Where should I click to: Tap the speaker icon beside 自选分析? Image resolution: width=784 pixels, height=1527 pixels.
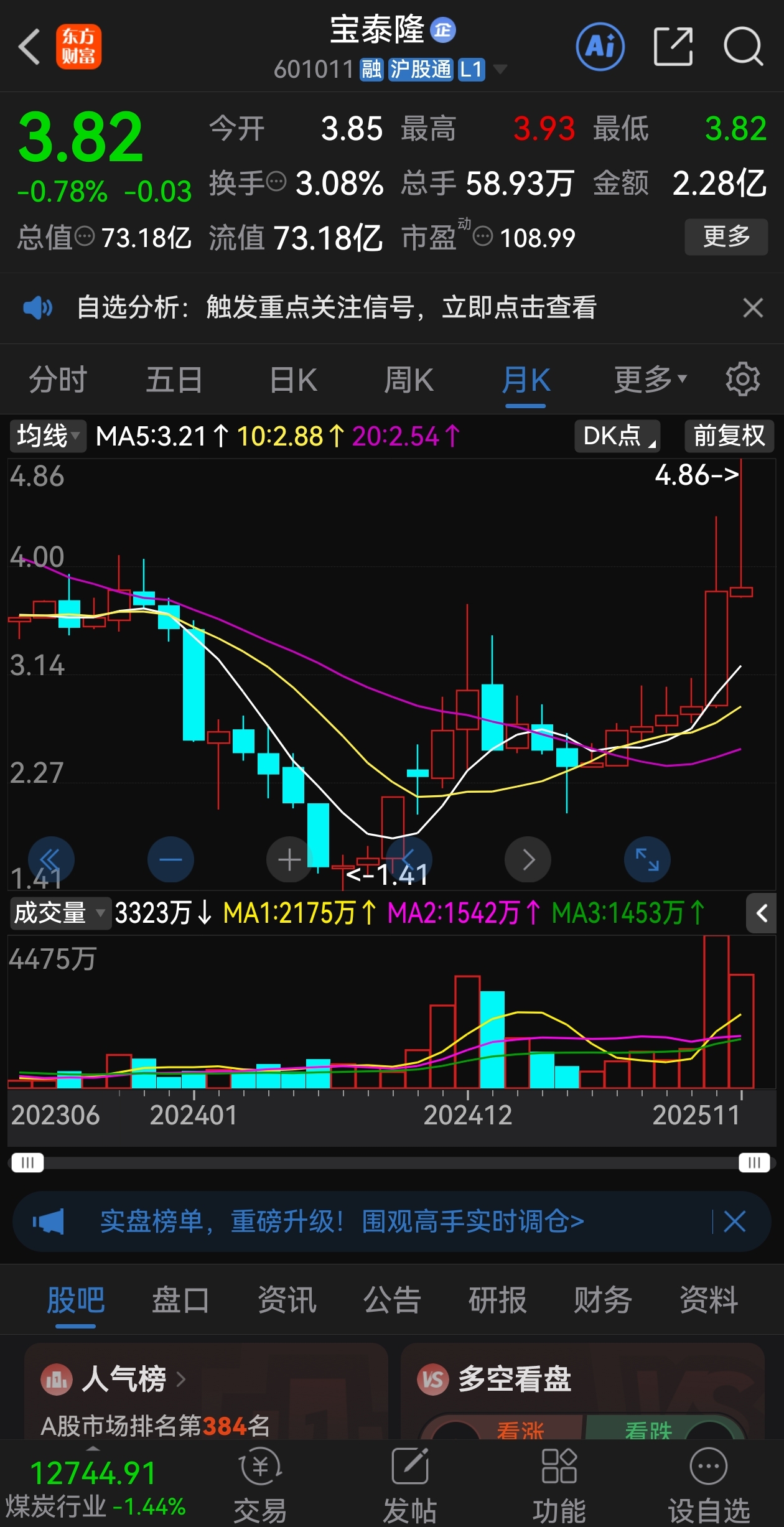coord(37,307)
